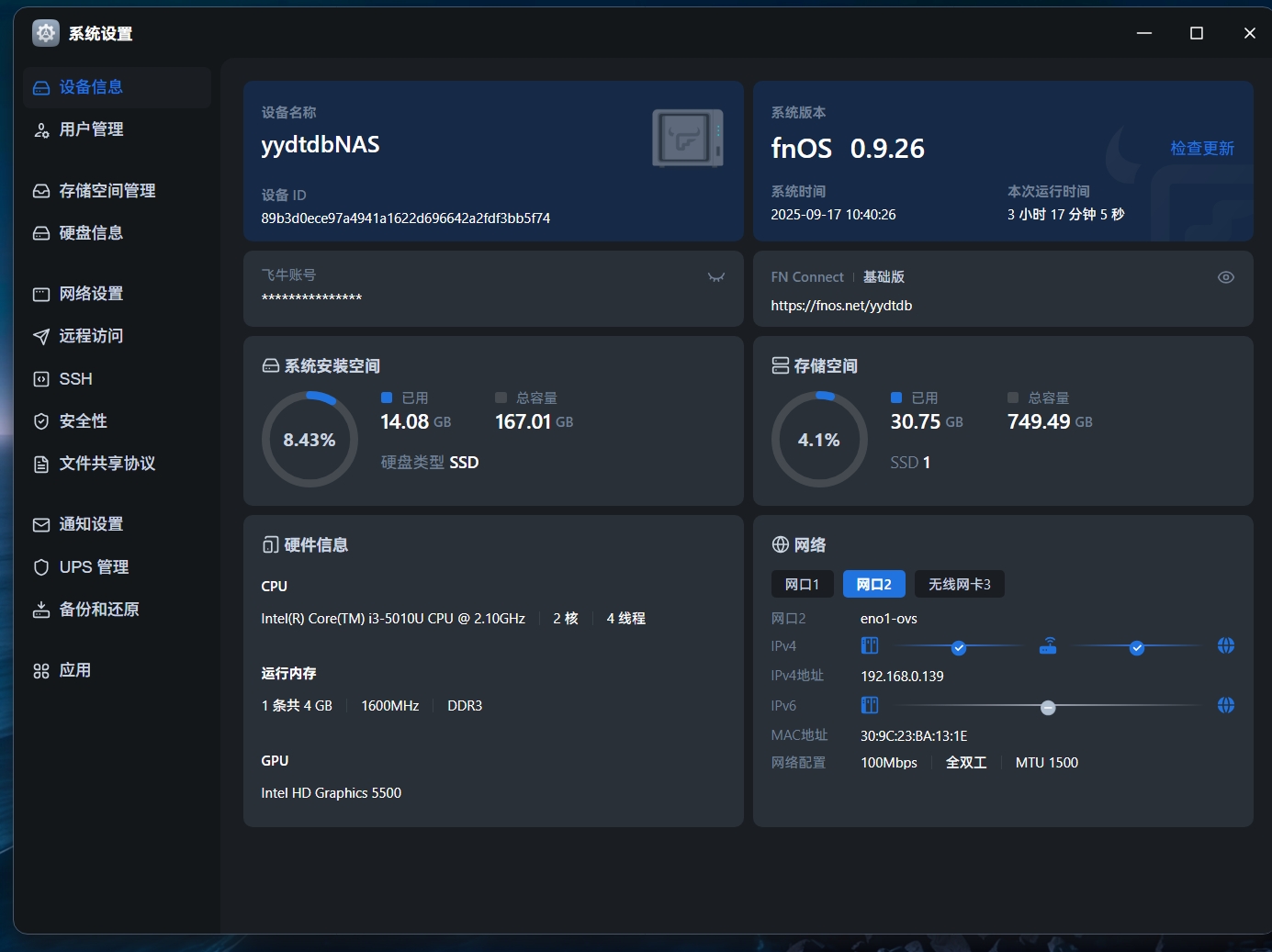Go to SSH settings
Viewport: 1272px width, 952px height.
[75, 379]
